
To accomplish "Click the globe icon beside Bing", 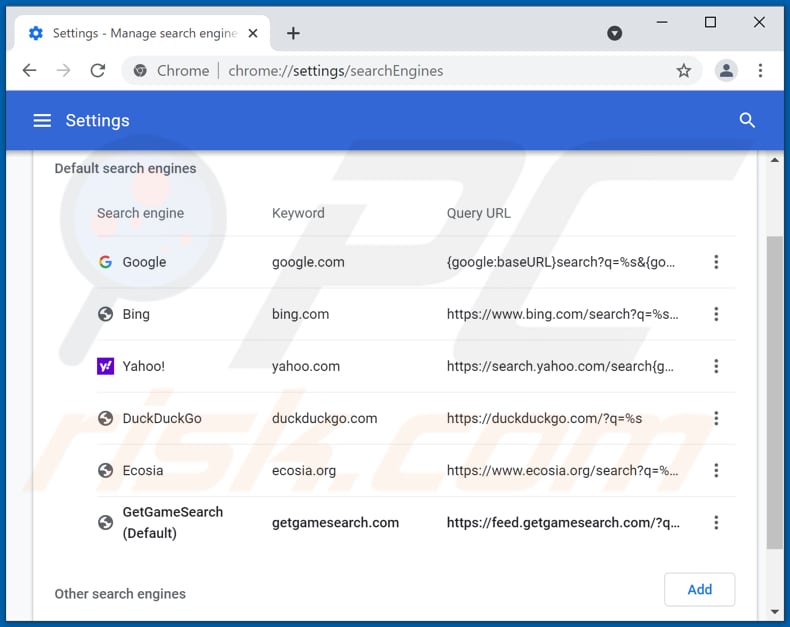I will click(x=105, y=314).
